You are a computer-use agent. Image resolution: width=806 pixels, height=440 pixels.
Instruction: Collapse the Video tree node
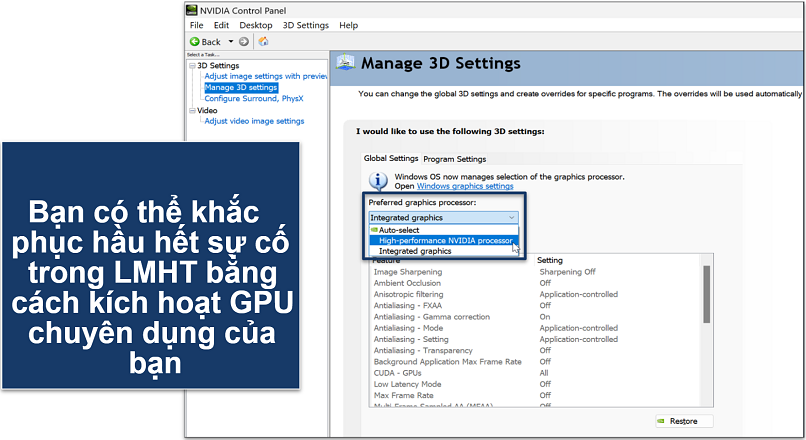point(192,110)
